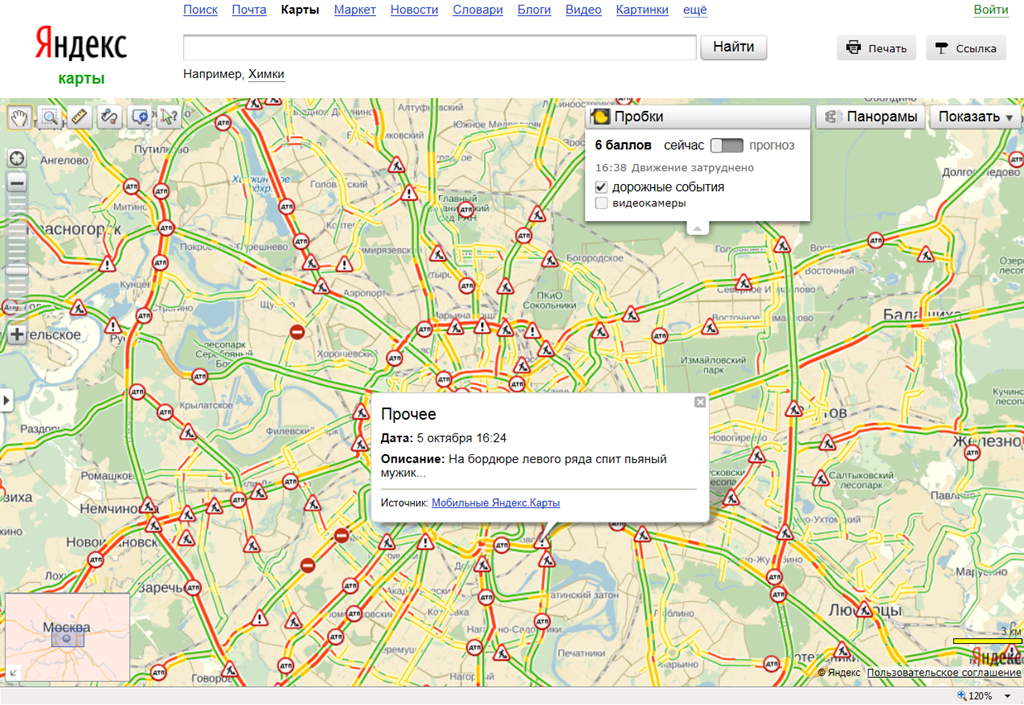Click the Панорамы button
The height and width of the screenshot is (705, 1024).
pyautogui.click(x=871, y=117)
